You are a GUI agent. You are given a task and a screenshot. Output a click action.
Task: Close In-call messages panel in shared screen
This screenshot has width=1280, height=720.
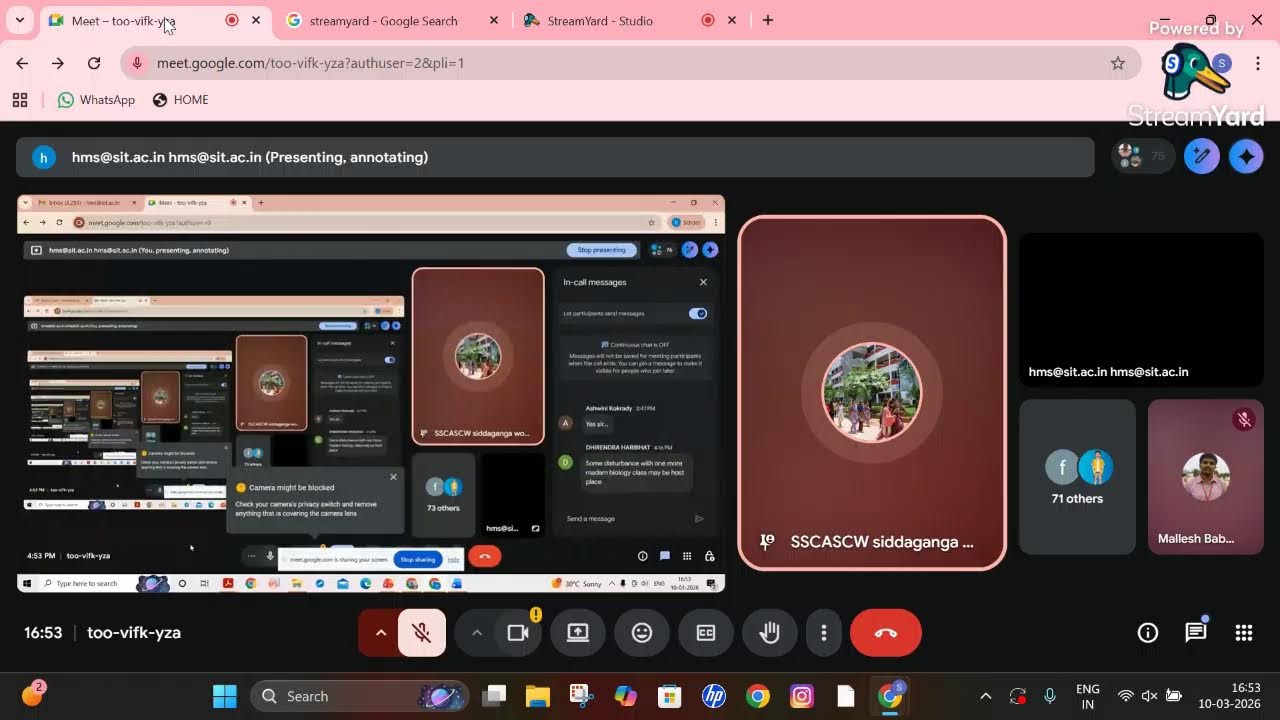coord(703,282)
